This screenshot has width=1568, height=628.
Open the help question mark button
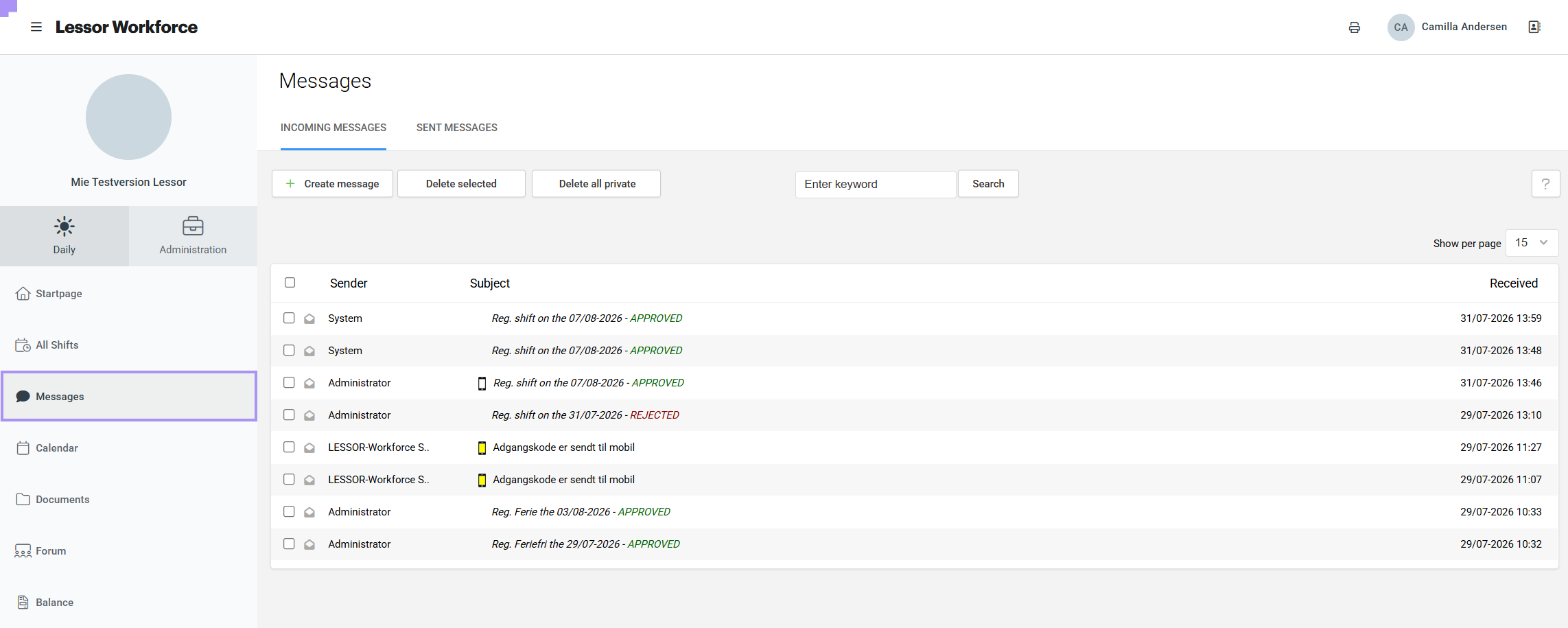[1545, 184]
